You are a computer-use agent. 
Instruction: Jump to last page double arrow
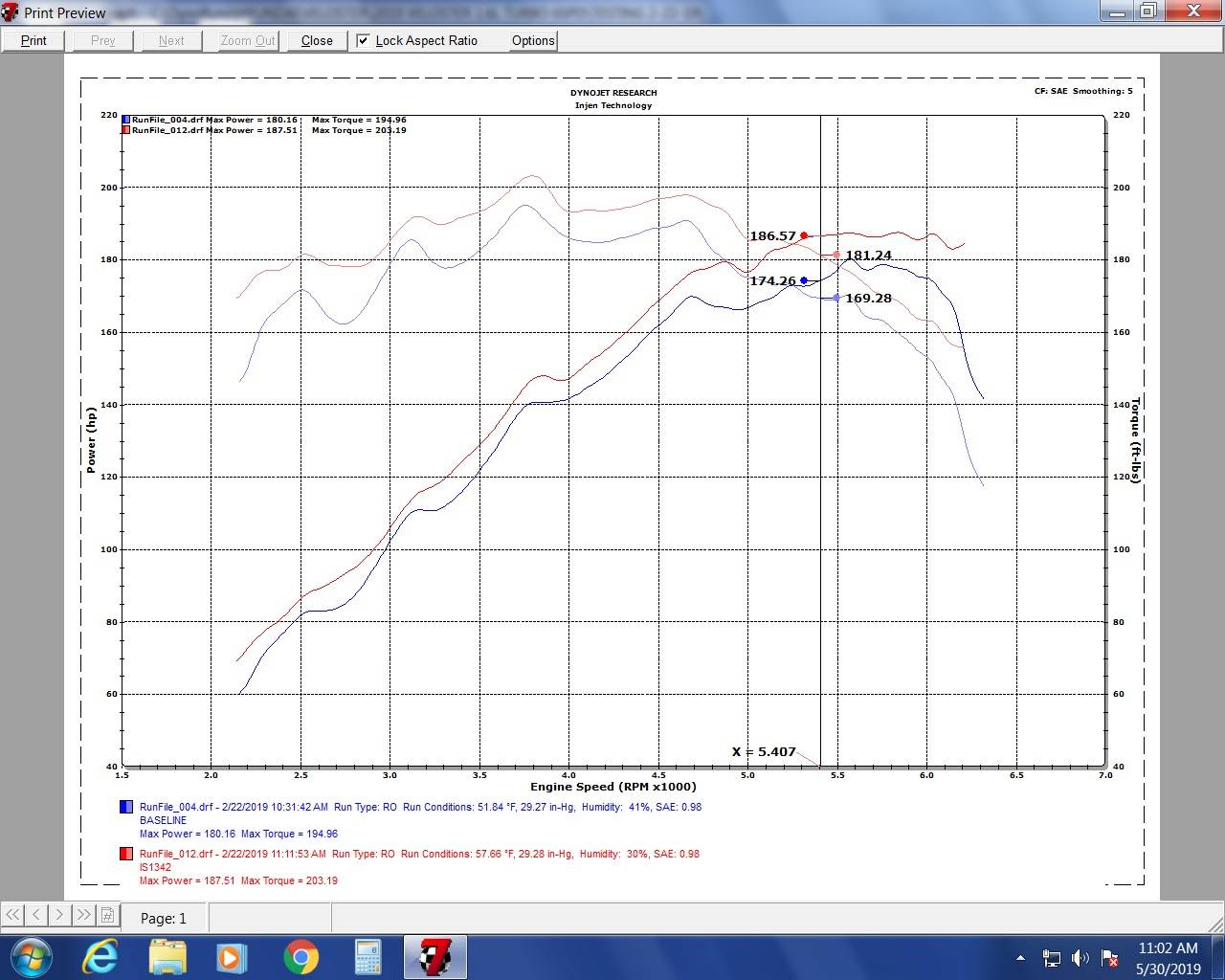click(x=83, y=915)
